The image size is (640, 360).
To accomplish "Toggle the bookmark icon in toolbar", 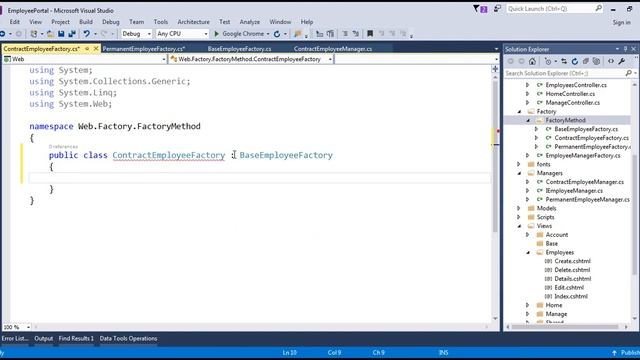I will (370, 34).
